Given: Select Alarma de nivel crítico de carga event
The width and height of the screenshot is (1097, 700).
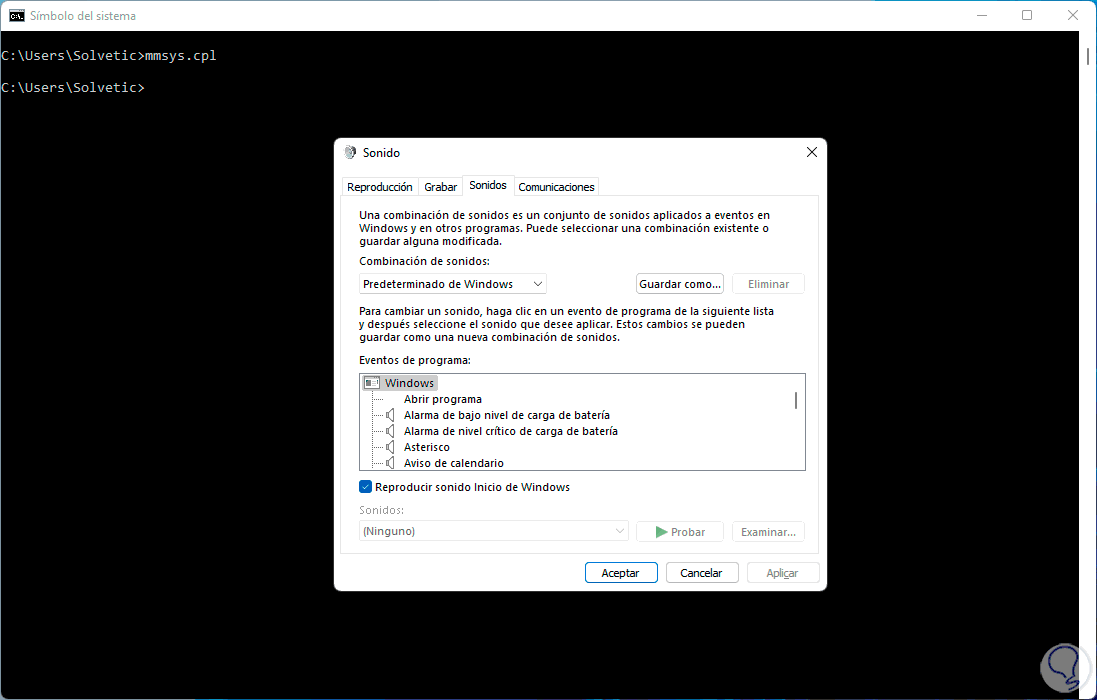Looking at the screenshot, I should pyautogui.click(x=511, y=431).
